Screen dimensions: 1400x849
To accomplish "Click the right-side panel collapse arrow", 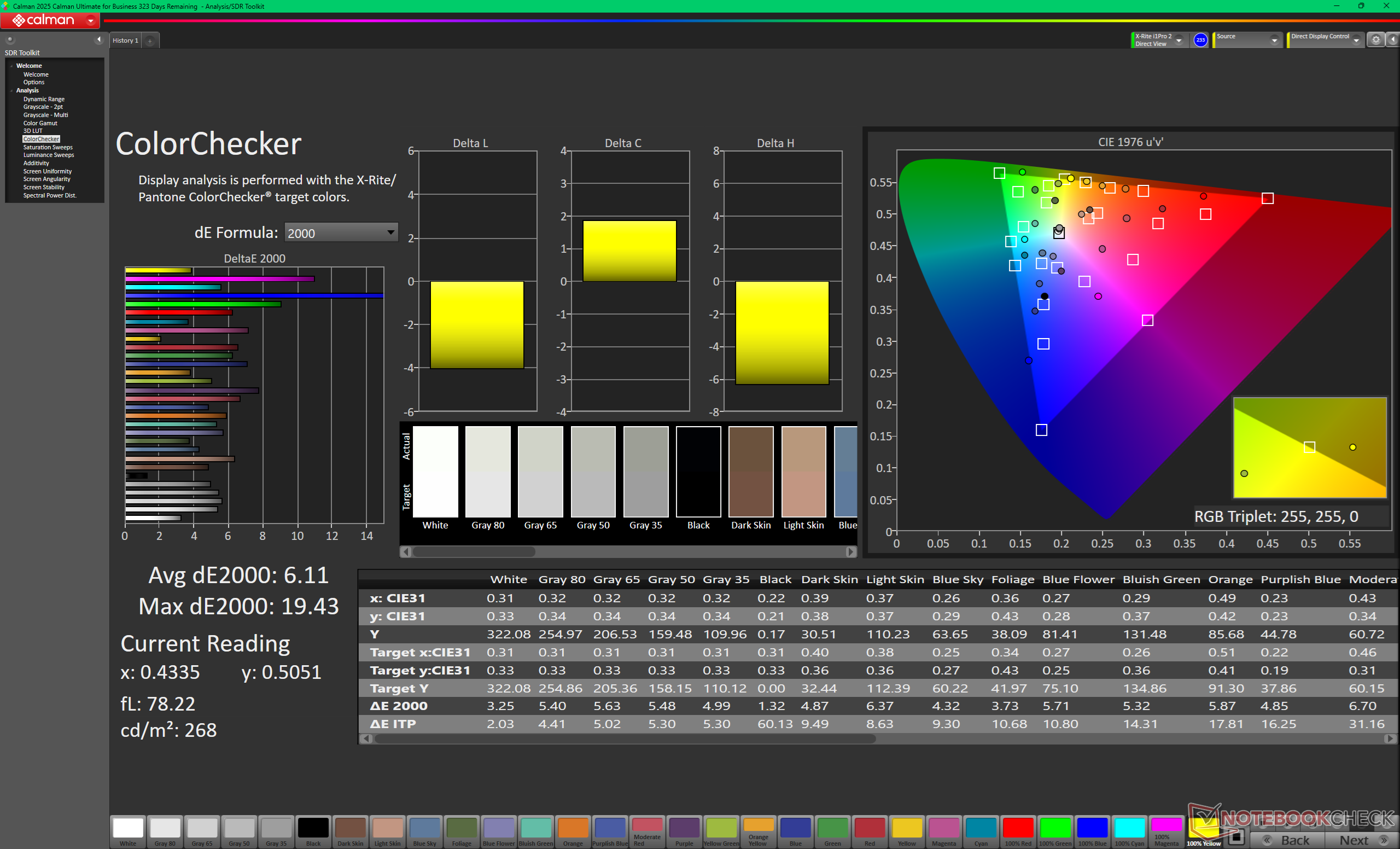I will pyautogui.click(x=1392, y=40).
